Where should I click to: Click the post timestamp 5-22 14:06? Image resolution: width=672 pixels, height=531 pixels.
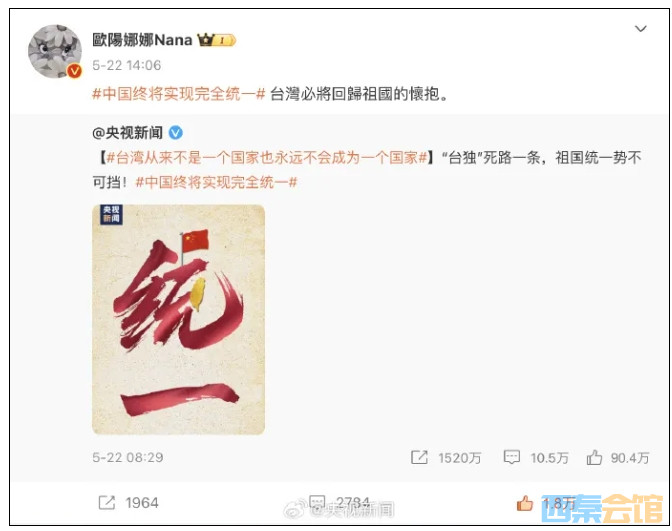coord(127,65)
